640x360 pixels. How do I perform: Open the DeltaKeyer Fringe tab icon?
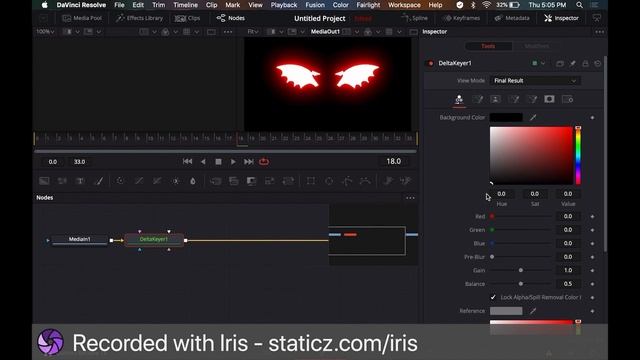514,99
